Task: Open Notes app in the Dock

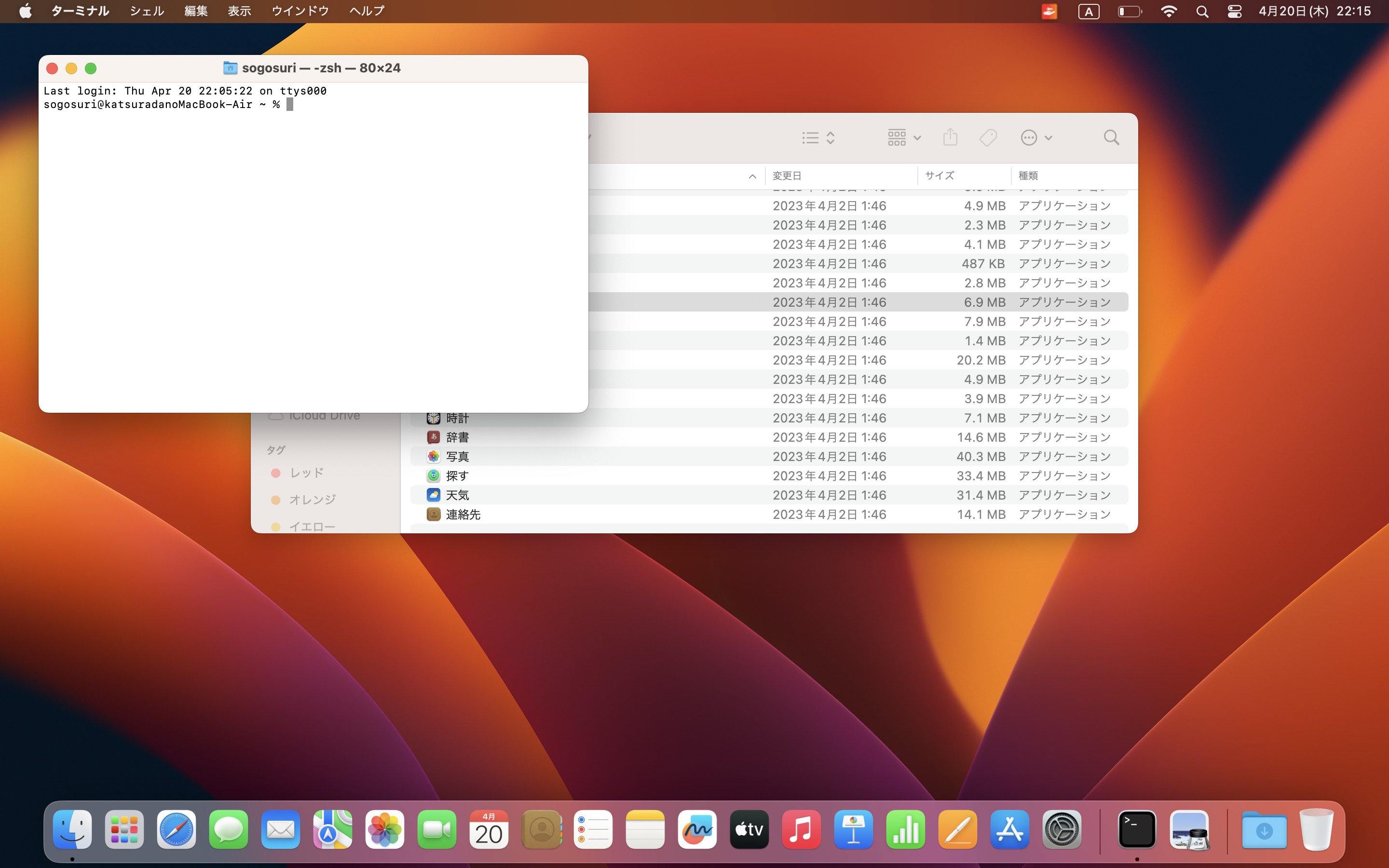Action: 645,829
